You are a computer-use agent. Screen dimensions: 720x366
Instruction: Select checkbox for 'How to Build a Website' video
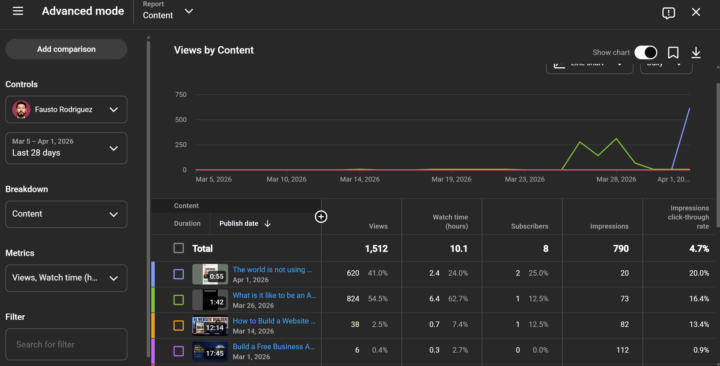point(179,326)
